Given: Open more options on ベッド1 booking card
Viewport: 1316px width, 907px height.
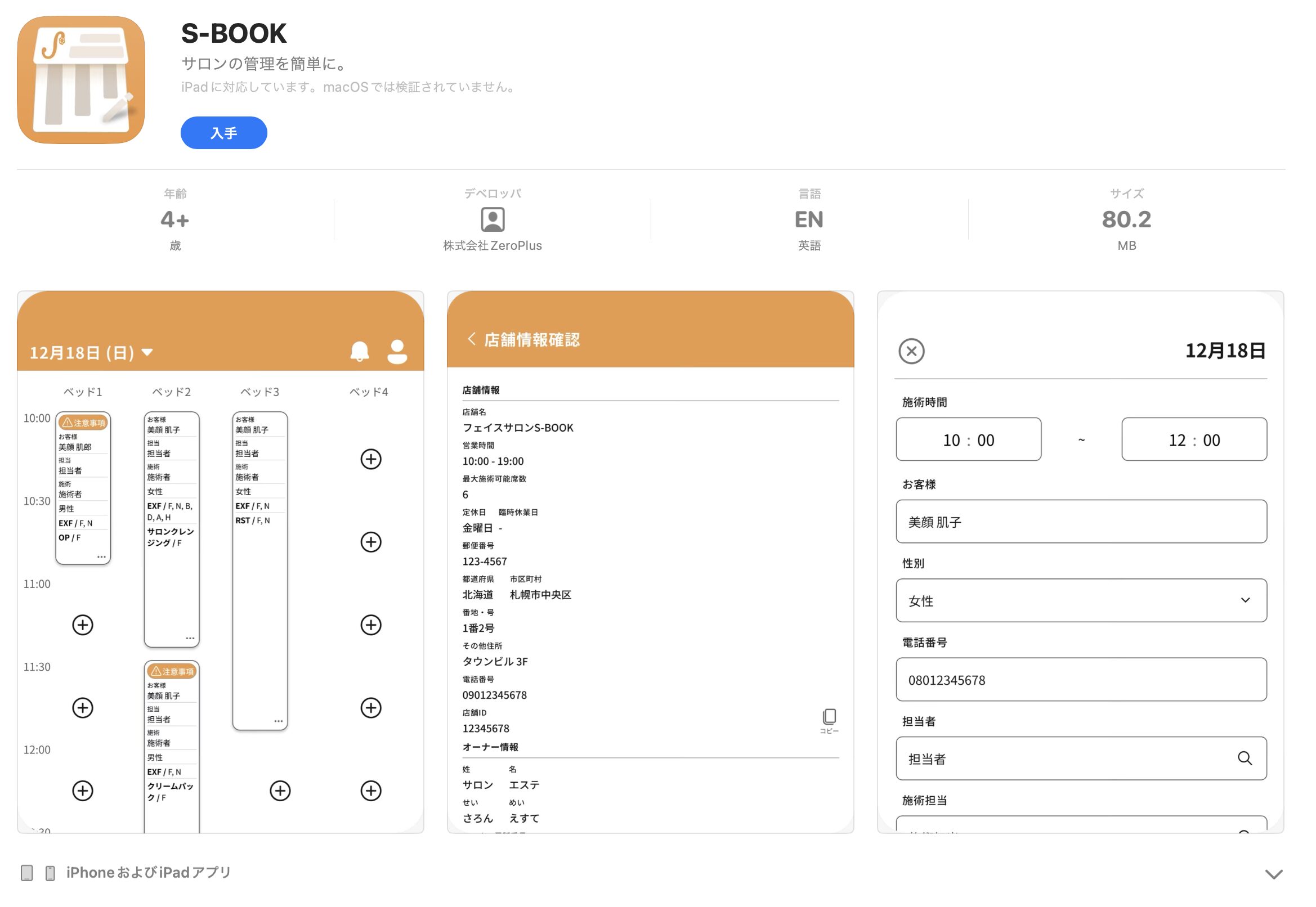Looking at the screenshot, I should (x=101, y=557).
